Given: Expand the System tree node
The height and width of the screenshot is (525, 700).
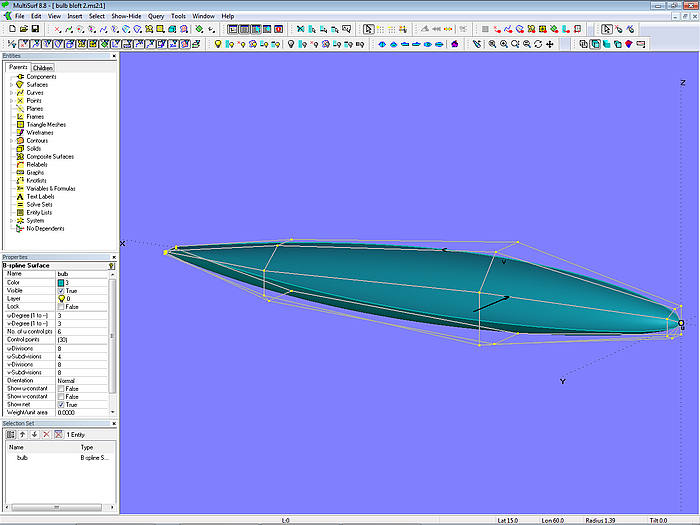Looking at the screenshot, I should [11, 220].
